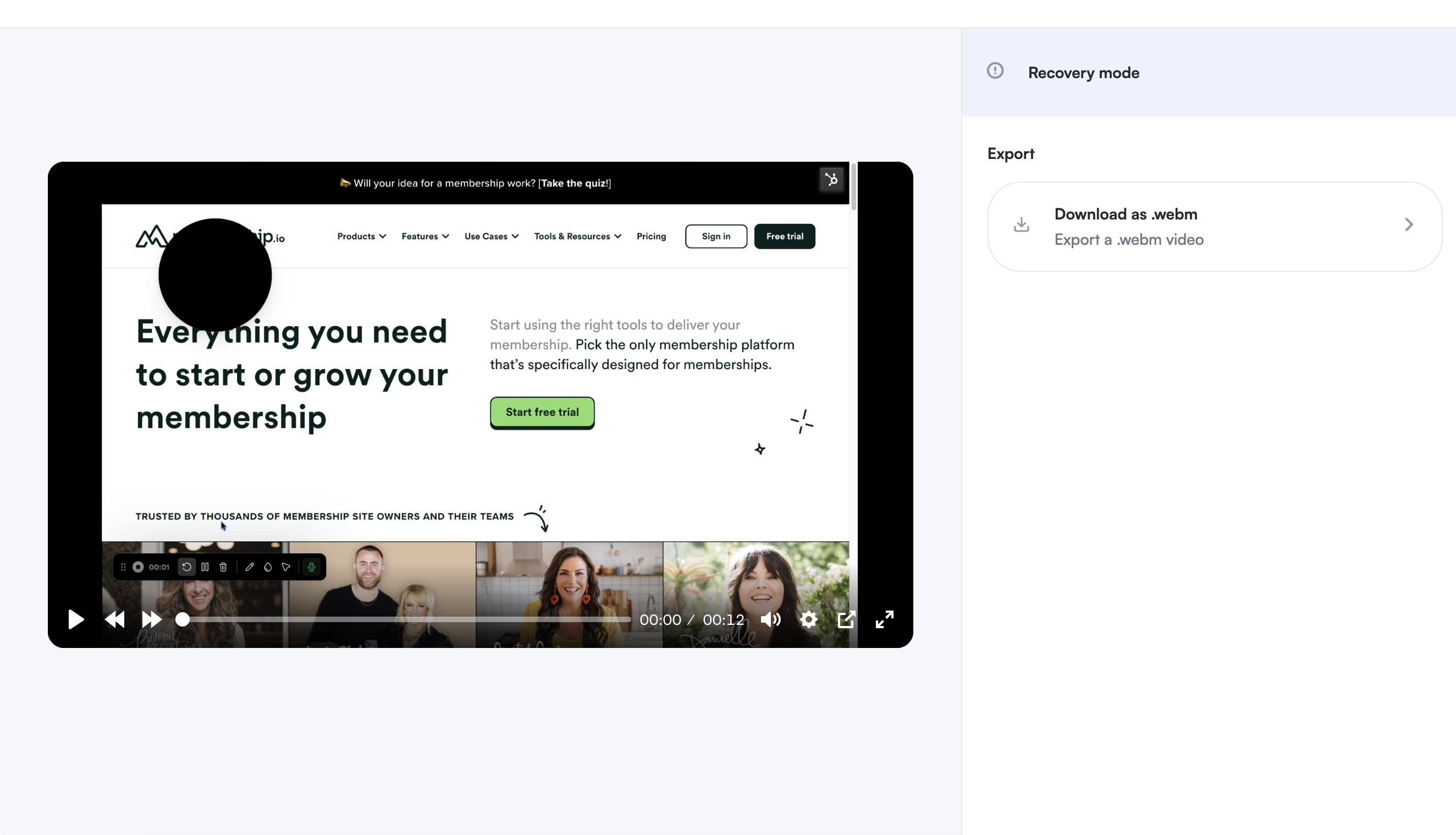The height and width of the screenshot is (835, 1456).
Task: Click the Recovery mode heading
Action: pyautogui.click(x=1083, y=73)
